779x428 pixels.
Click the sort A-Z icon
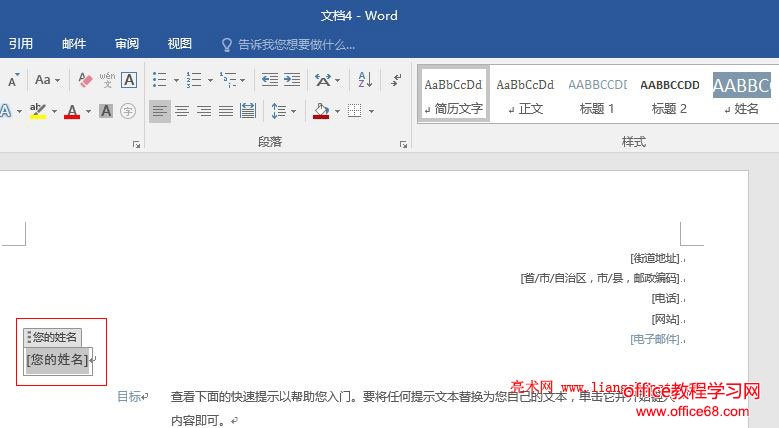click(365, 80)
